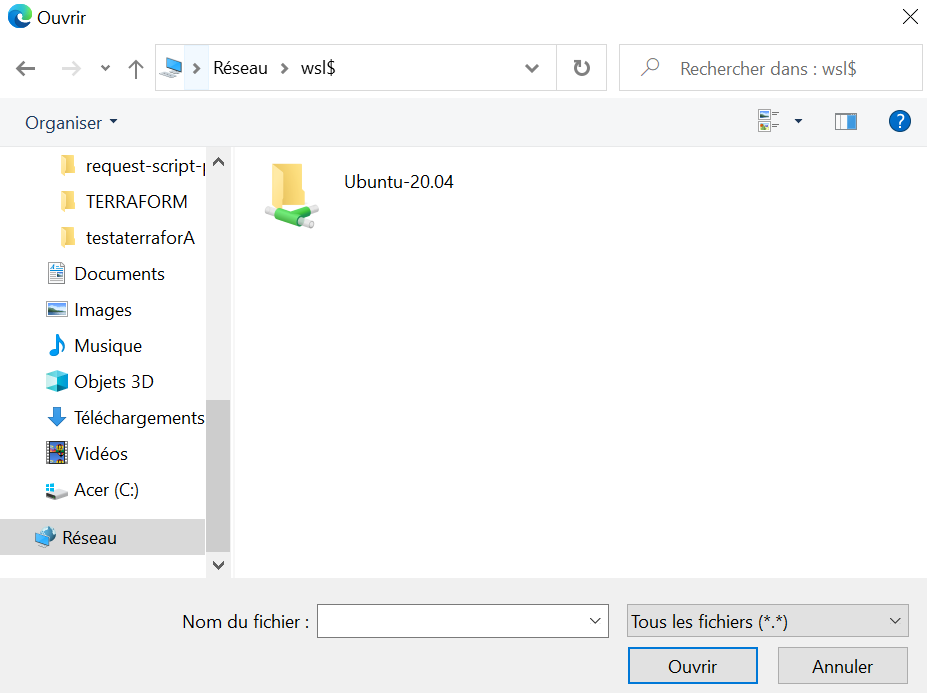Viewport: 927px width, 693px height.
Task: Open Images in the sidebar
Action: [90, 310]
